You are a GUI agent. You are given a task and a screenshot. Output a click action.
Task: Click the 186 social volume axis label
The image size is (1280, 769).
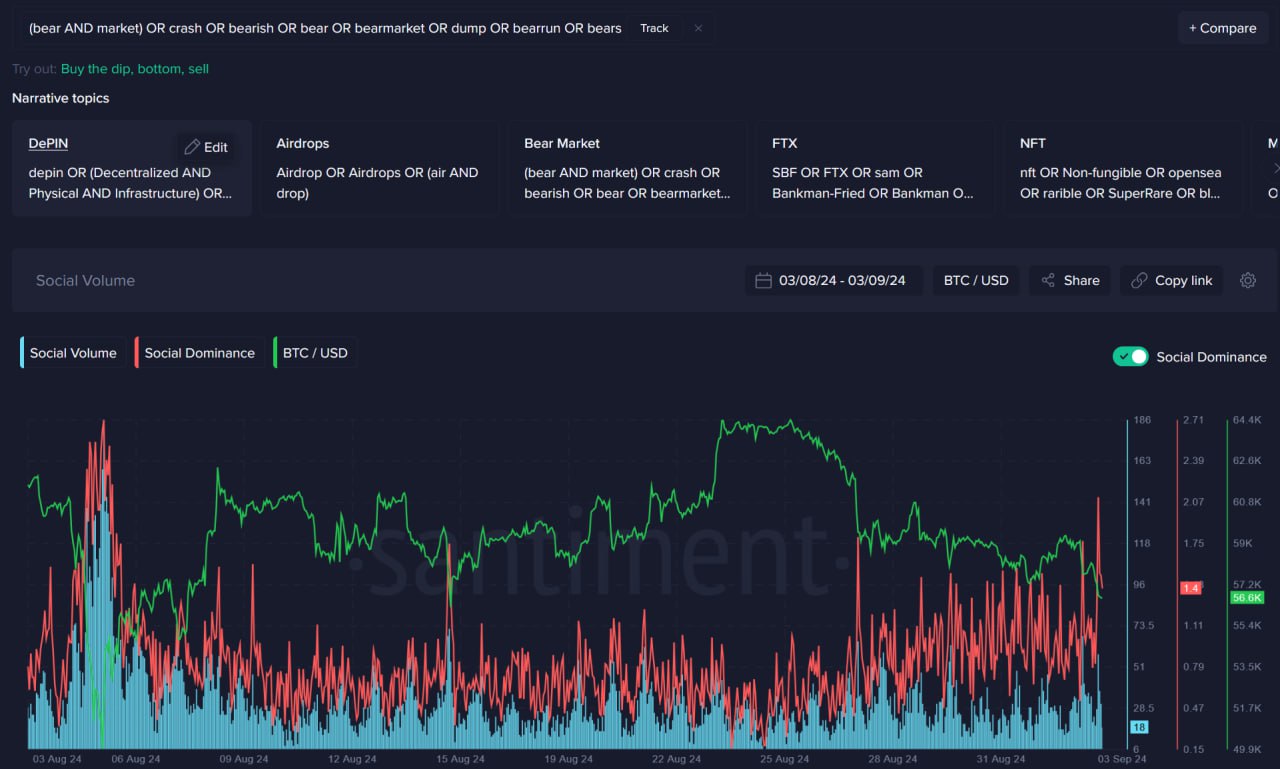coord(1142,420)
